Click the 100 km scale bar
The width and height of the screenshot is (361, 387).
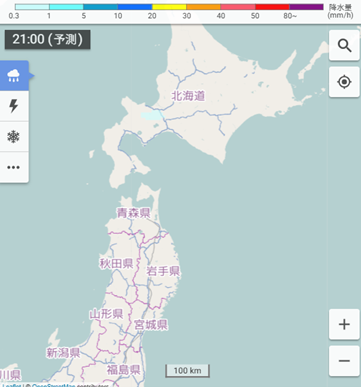(187, 371)
